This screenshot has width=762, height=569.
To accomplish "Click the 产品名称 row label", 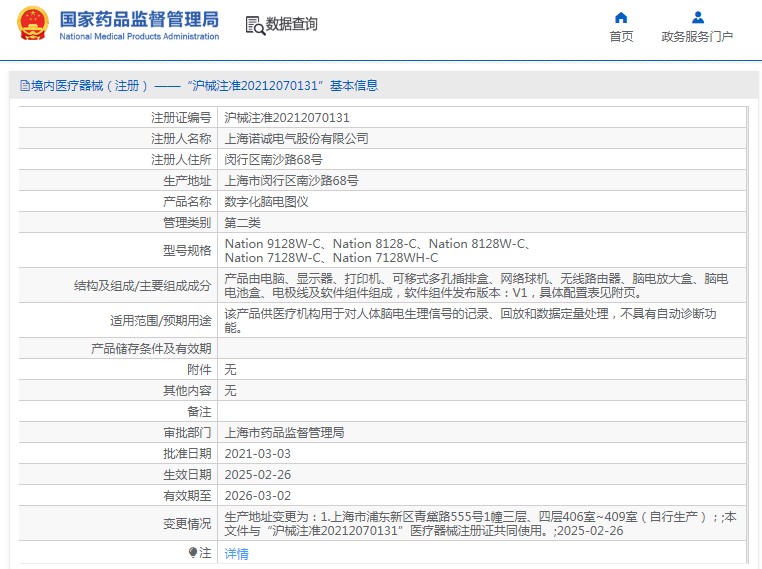I will pos(187,202).
